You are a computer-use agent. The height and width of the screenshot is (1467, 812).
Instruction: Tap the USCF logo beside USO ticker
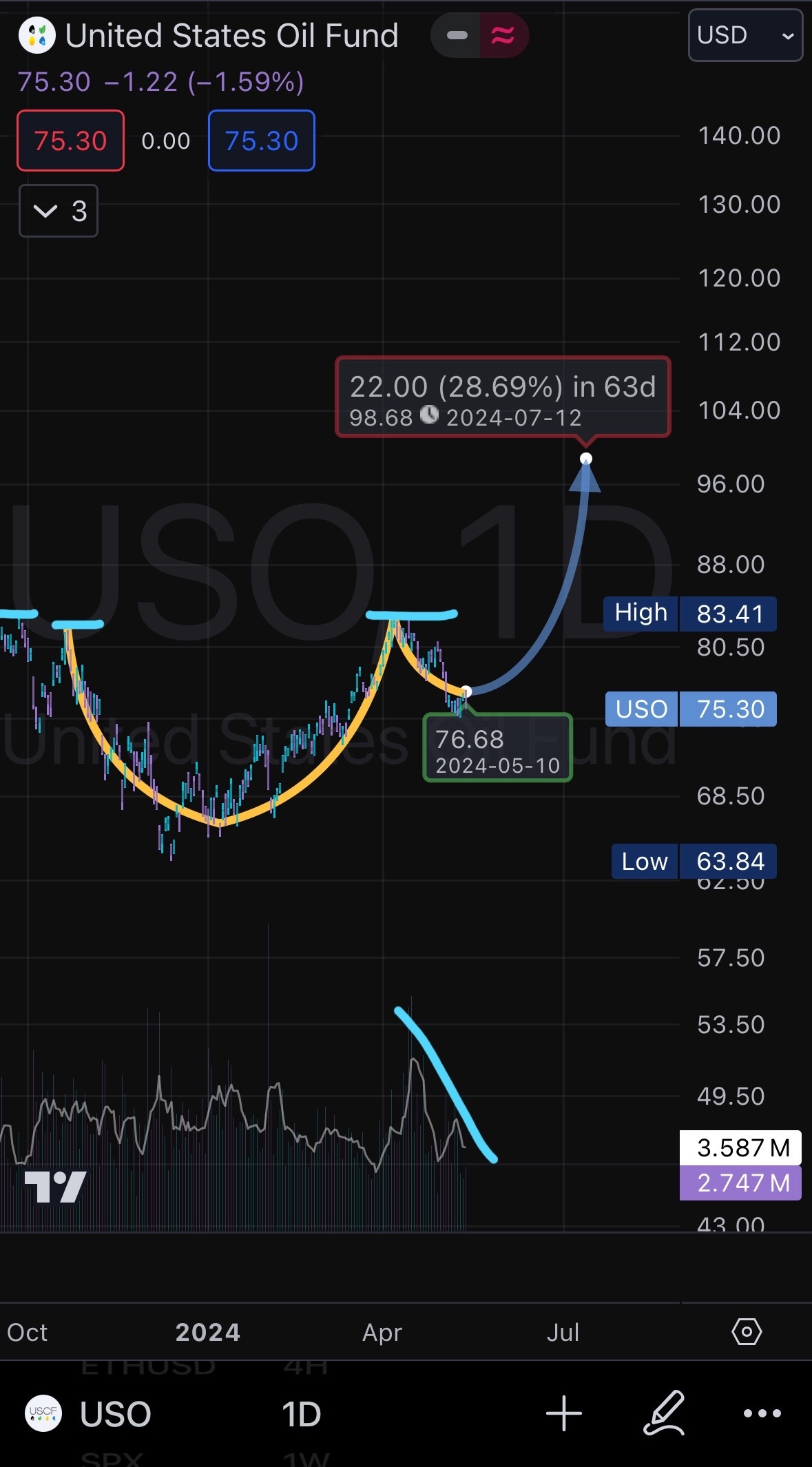tap(43, 1413)
